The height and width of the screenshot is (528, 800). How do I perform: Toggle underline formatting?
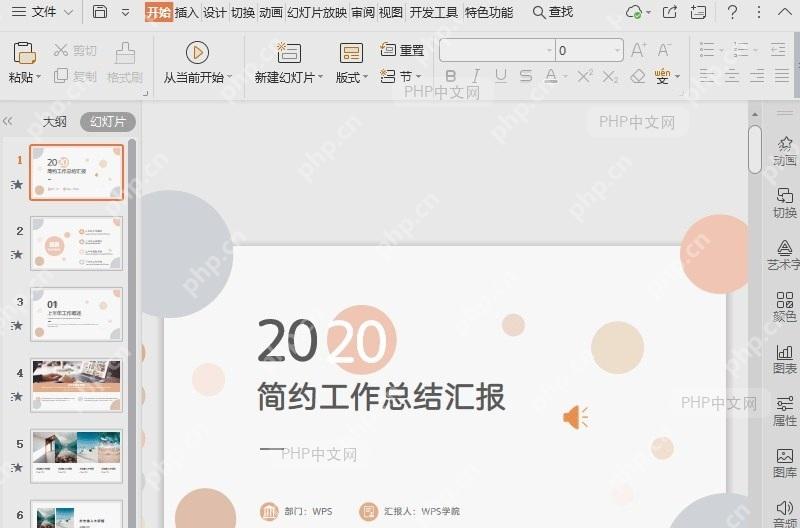point(501,77)
